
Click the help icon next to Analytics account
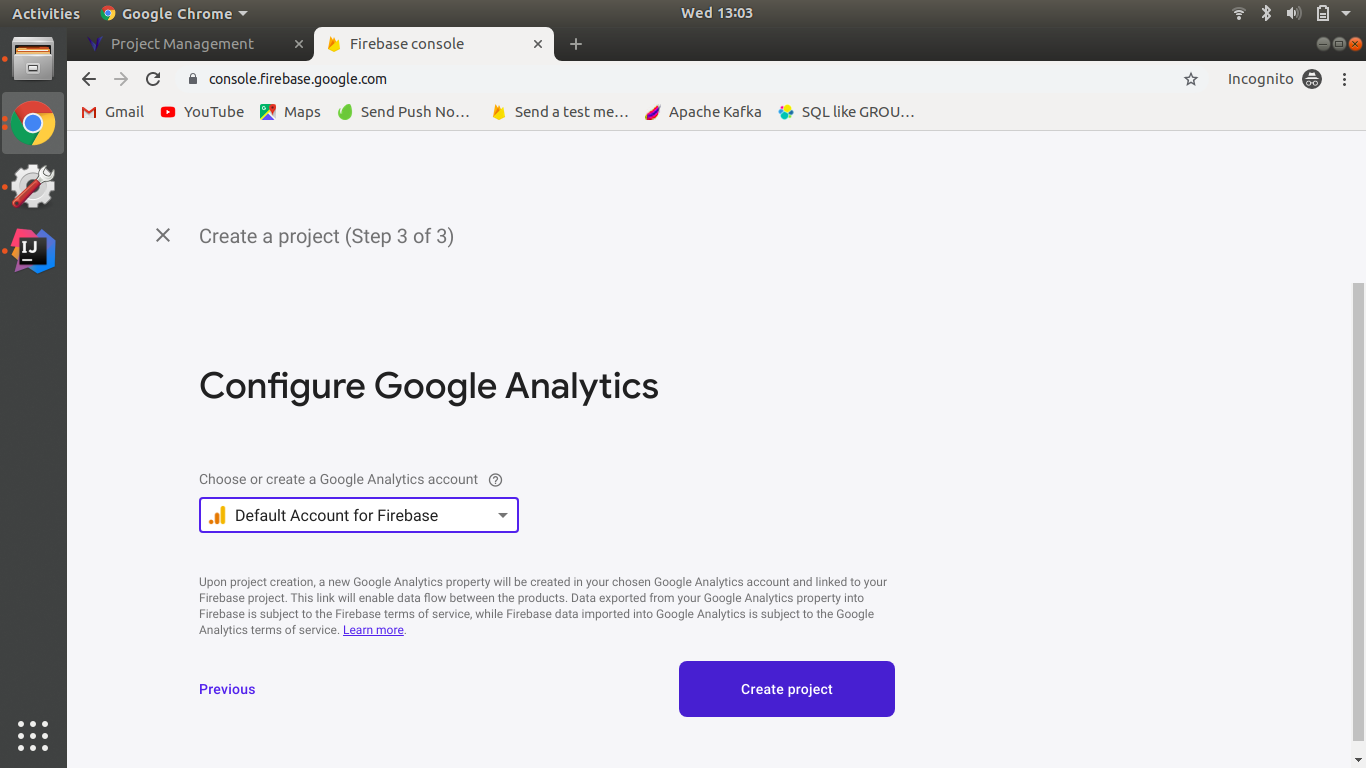495,480
